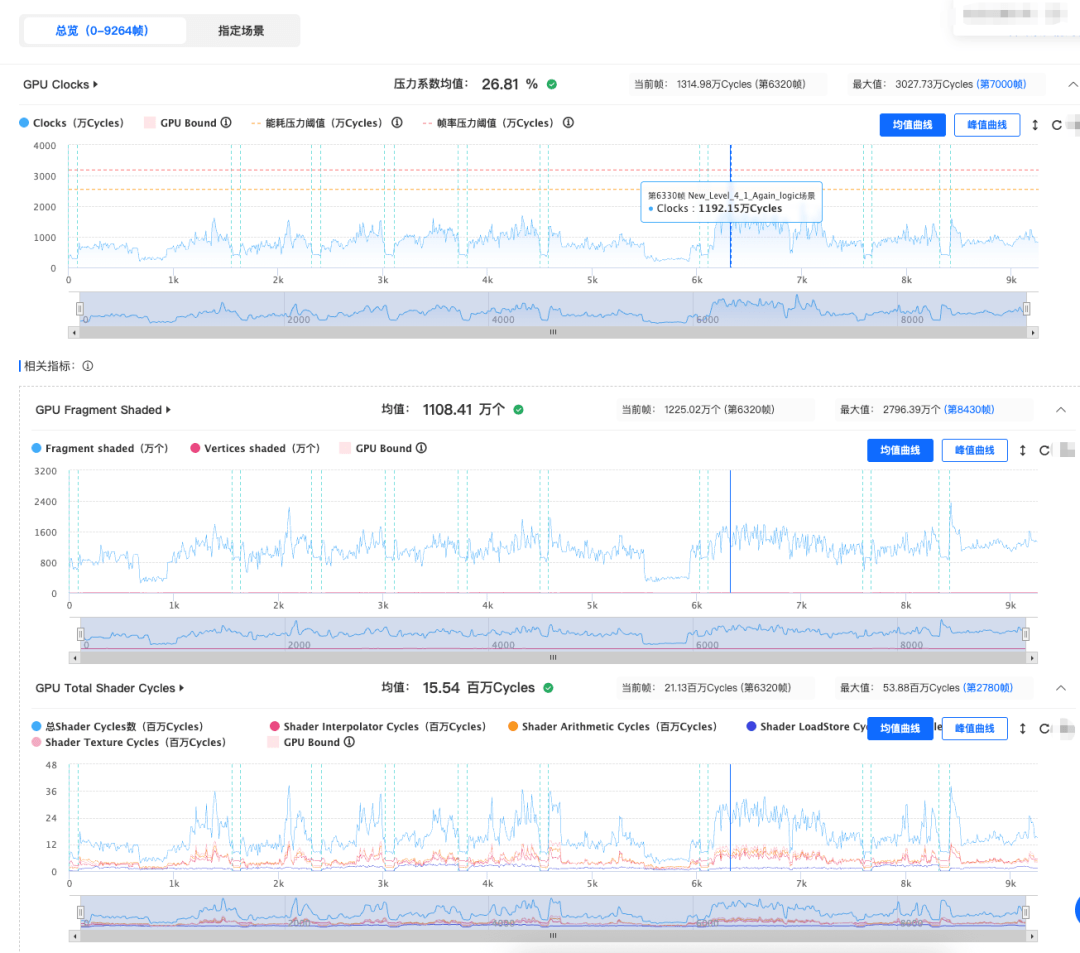The width and height of the screenshot is (1080, 953).
Task: Click info icon next to 相关指标
Action: coord(87,366)
